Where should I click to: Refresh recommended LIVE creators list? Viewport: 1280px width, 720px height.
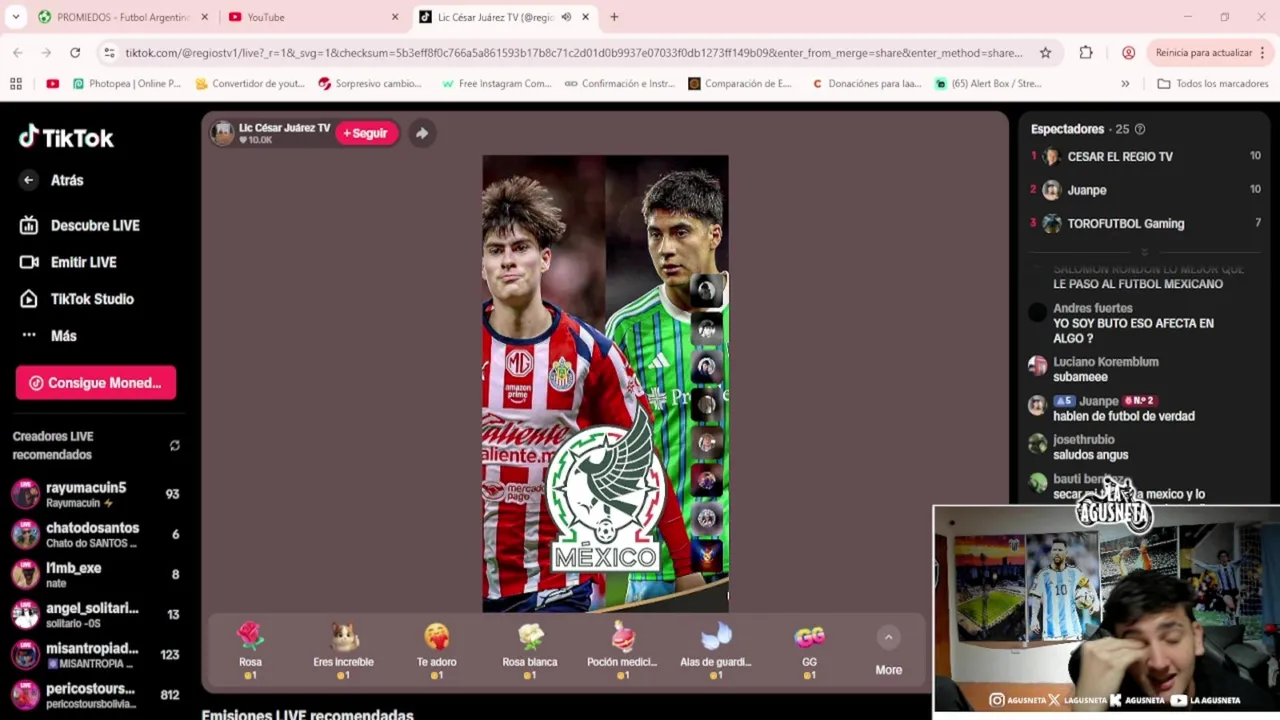click(175, 446)
